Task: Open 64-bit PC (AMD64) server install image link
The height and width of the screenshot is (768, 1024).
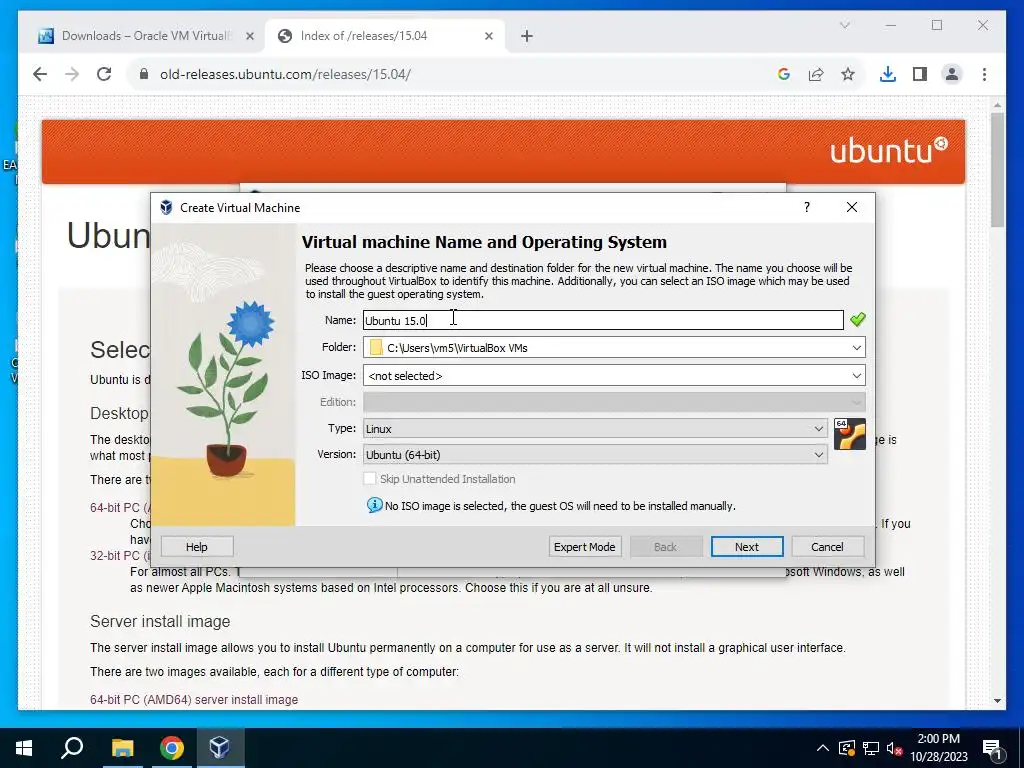Action: [x=194, y=699]
